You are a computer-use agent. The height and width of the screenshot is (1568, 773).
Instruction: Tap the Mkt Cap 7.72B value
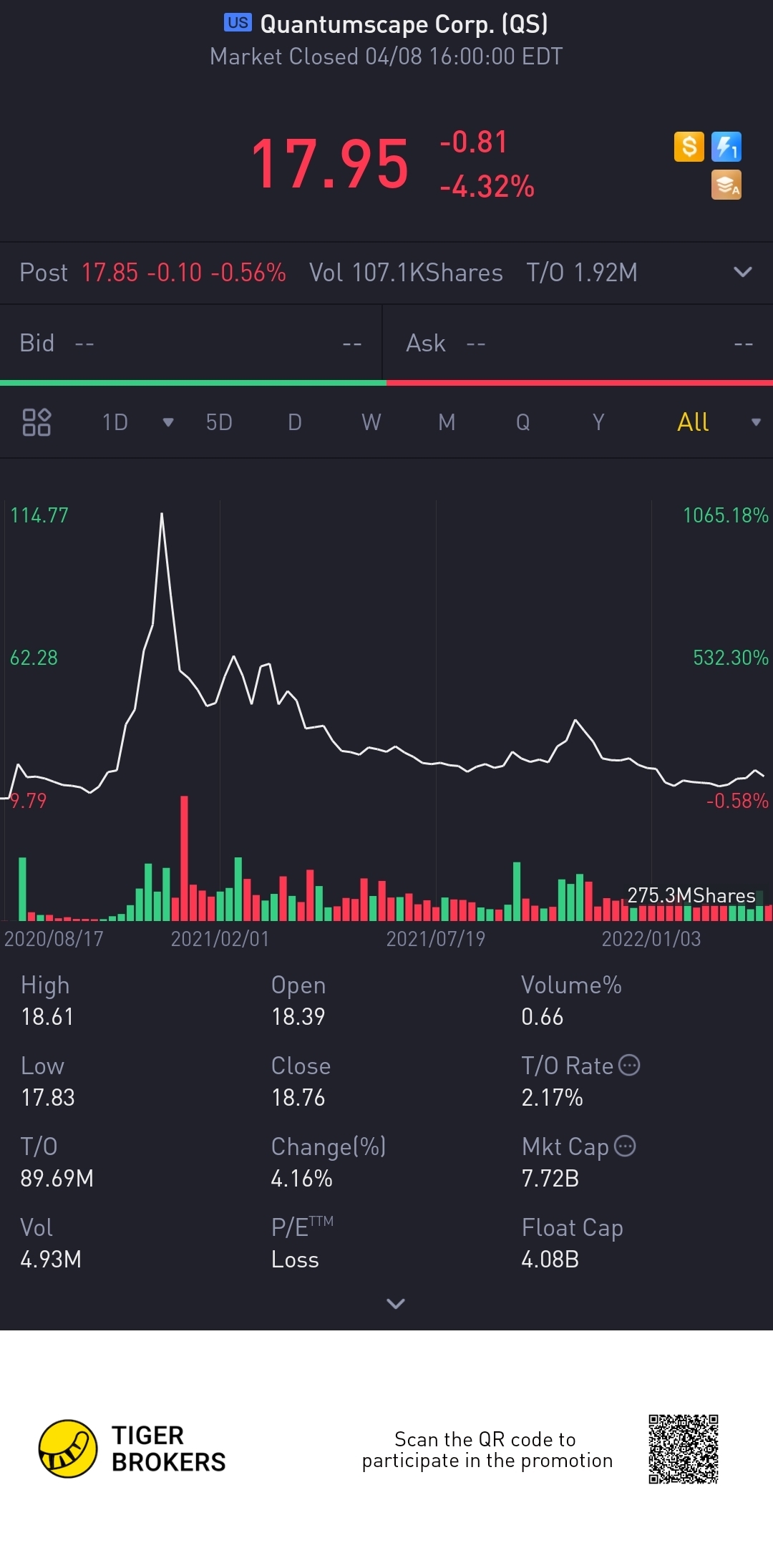pos(550,1178)
